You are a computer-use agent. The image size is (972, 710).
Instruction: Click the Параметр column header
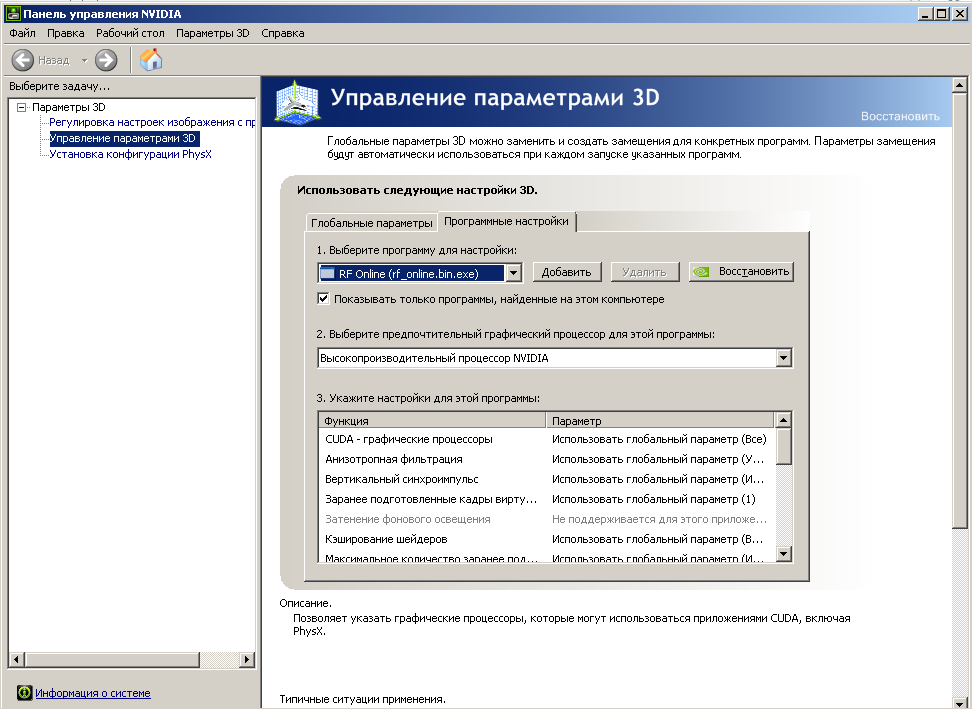660,420
